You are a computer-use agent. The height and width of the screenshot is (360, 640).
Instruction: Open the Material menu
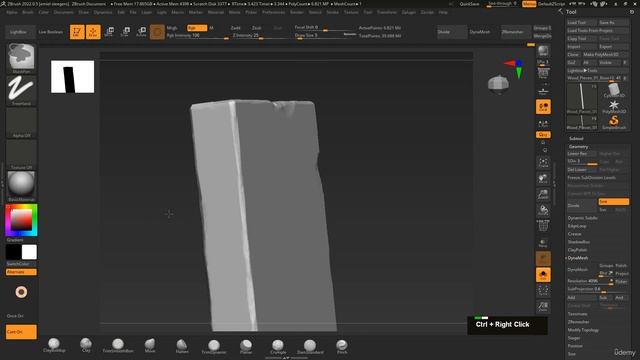pyautogui.click(x=216, y=12)
